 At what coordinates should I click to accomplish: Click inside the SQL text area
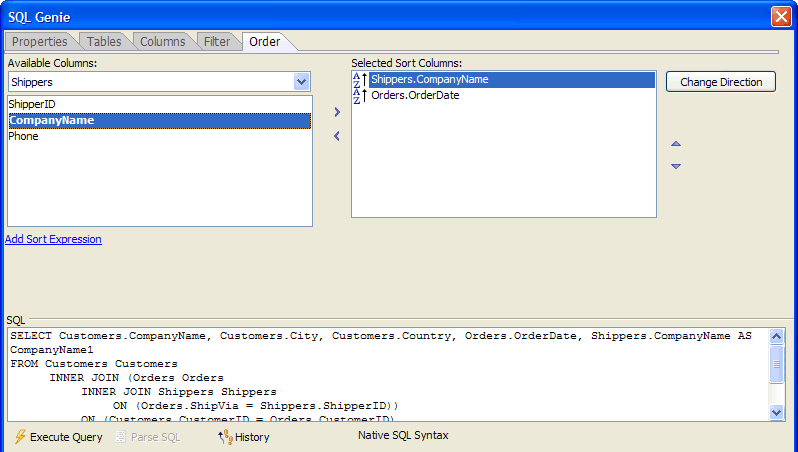388,375
